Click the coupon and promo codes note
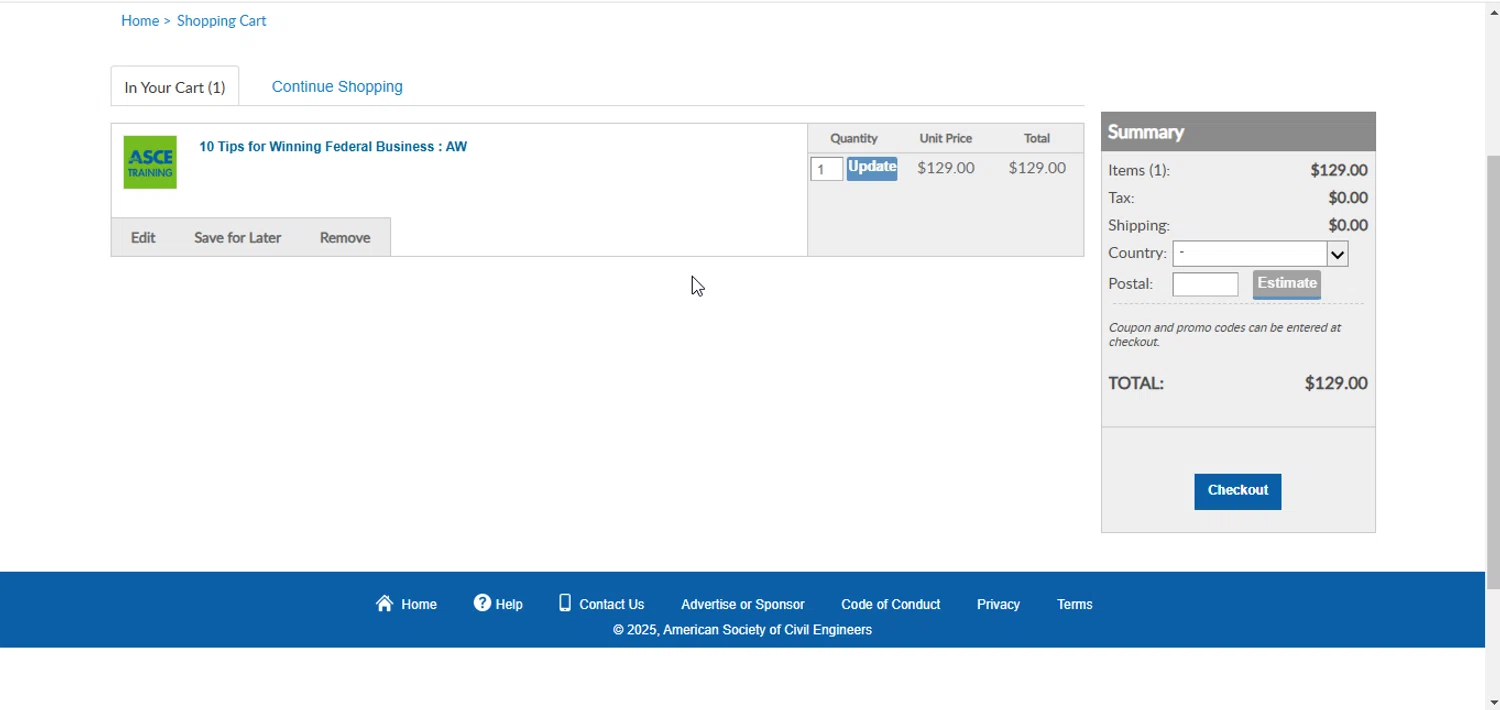The image size is (1500, 710). point(1225,335)
